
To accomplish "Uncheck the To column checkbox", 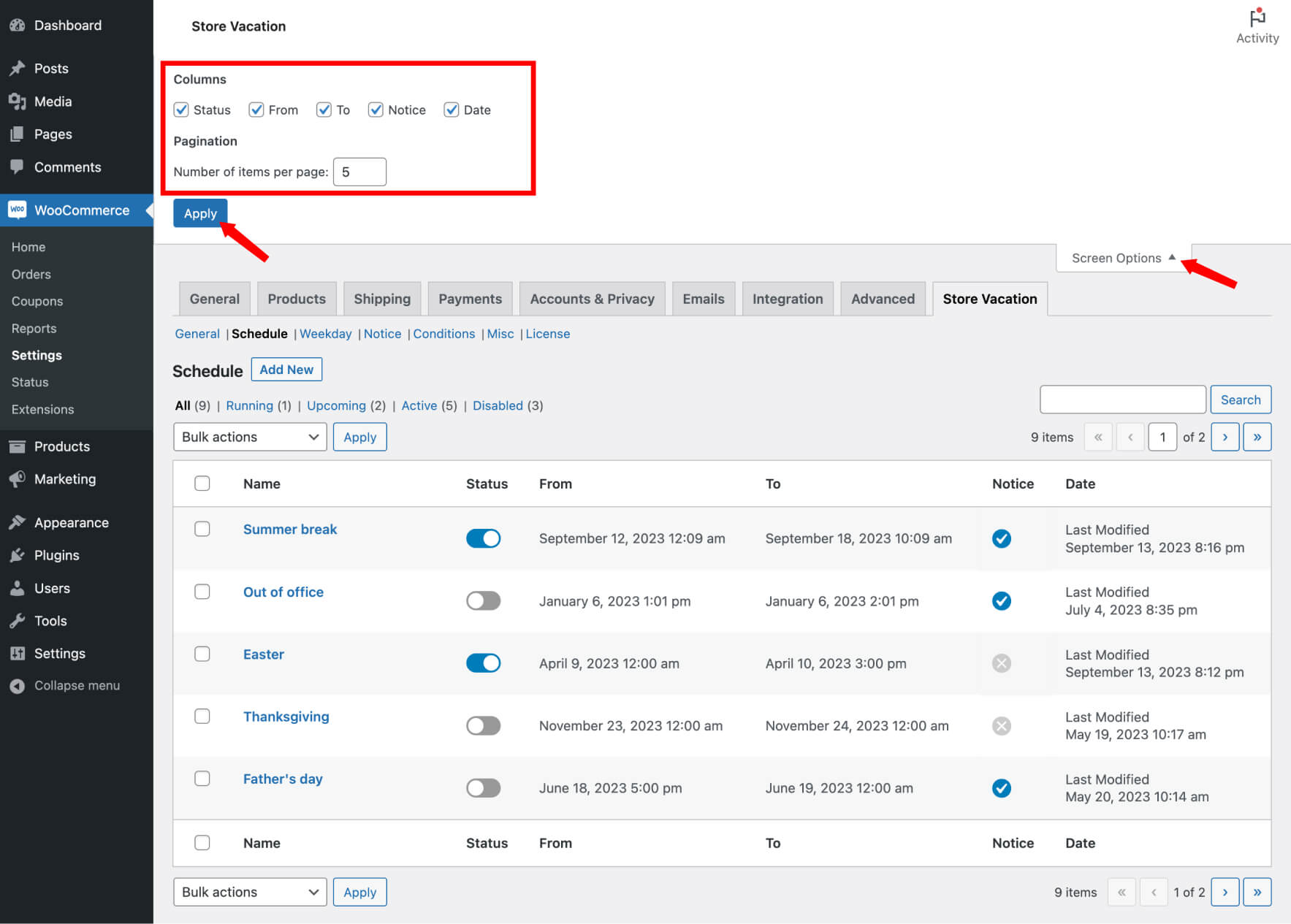I will pos(324,110).
